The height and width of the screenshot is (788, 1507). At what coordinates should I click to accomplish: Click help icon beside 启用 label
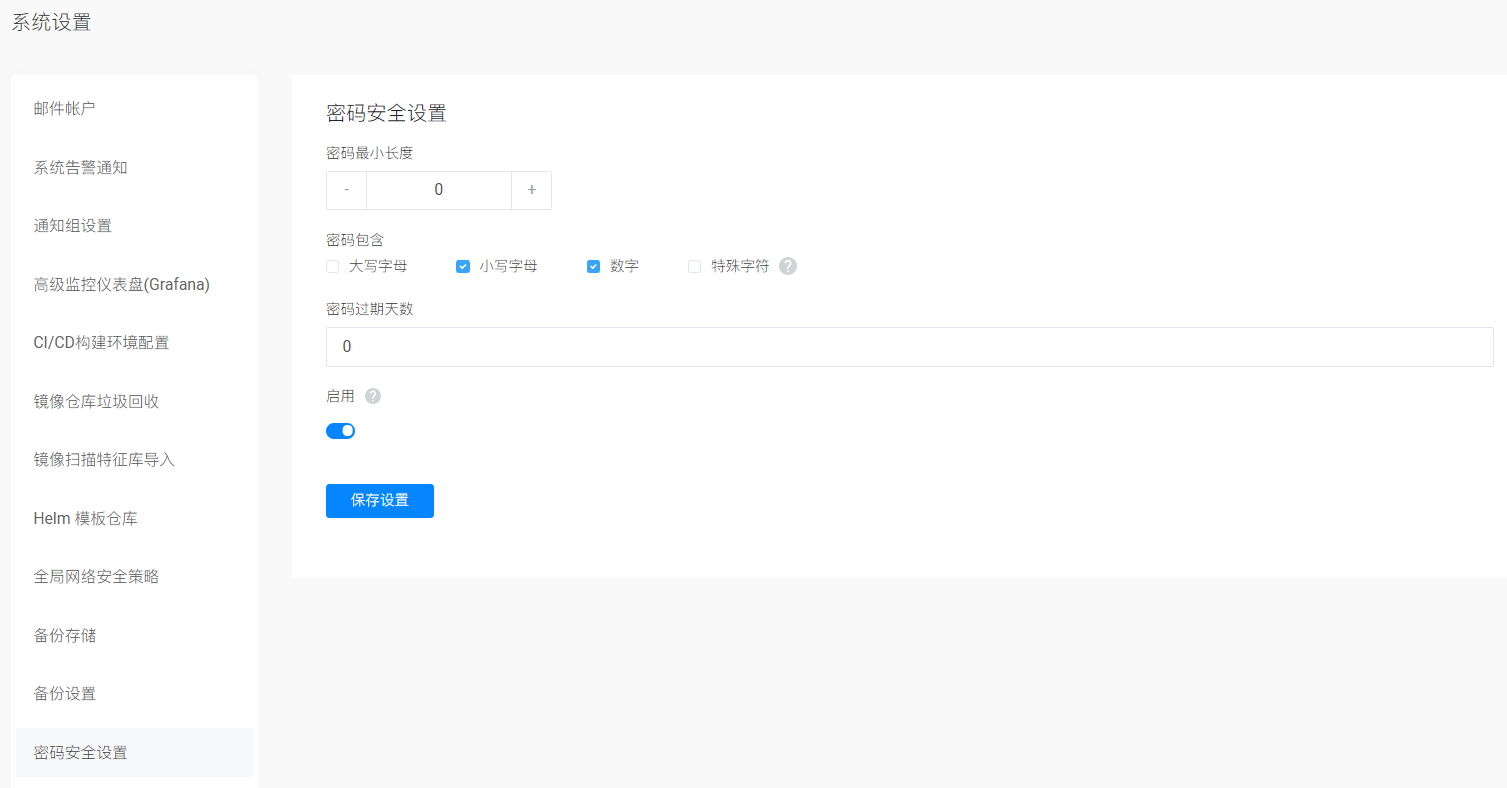(373, 396)
